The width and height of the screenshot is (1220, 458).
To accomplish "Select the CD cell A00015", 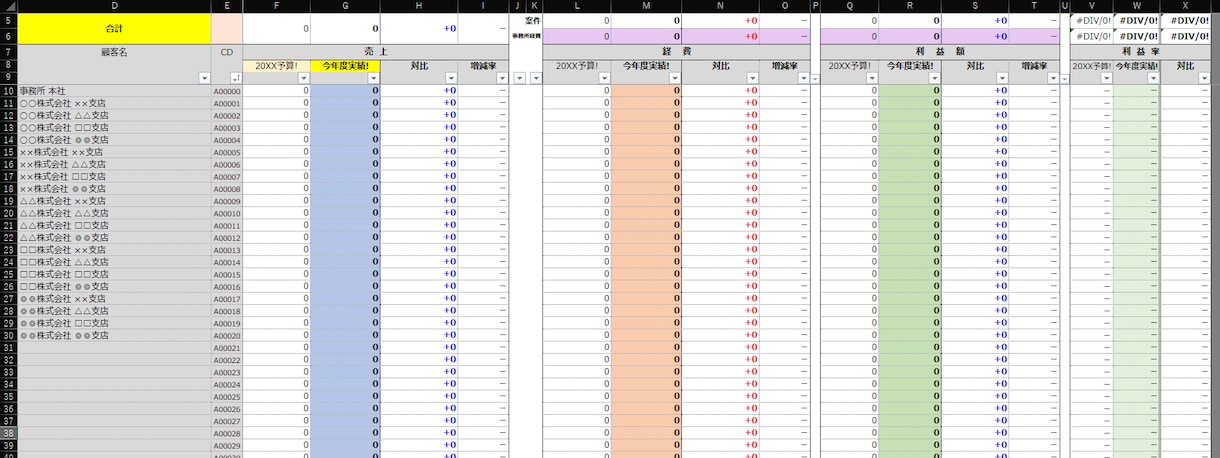I will click(x=227, y=274).
